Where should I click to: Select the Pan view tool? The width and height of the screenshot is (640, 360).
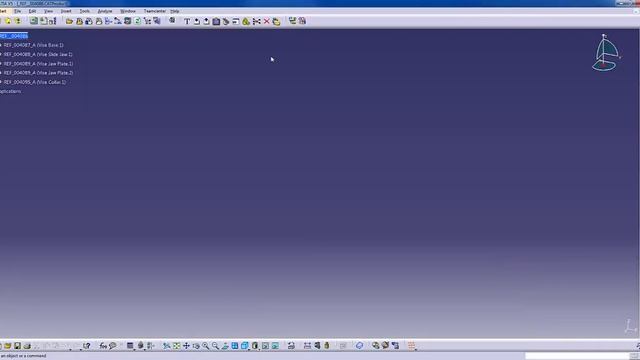tap(186, 346)
